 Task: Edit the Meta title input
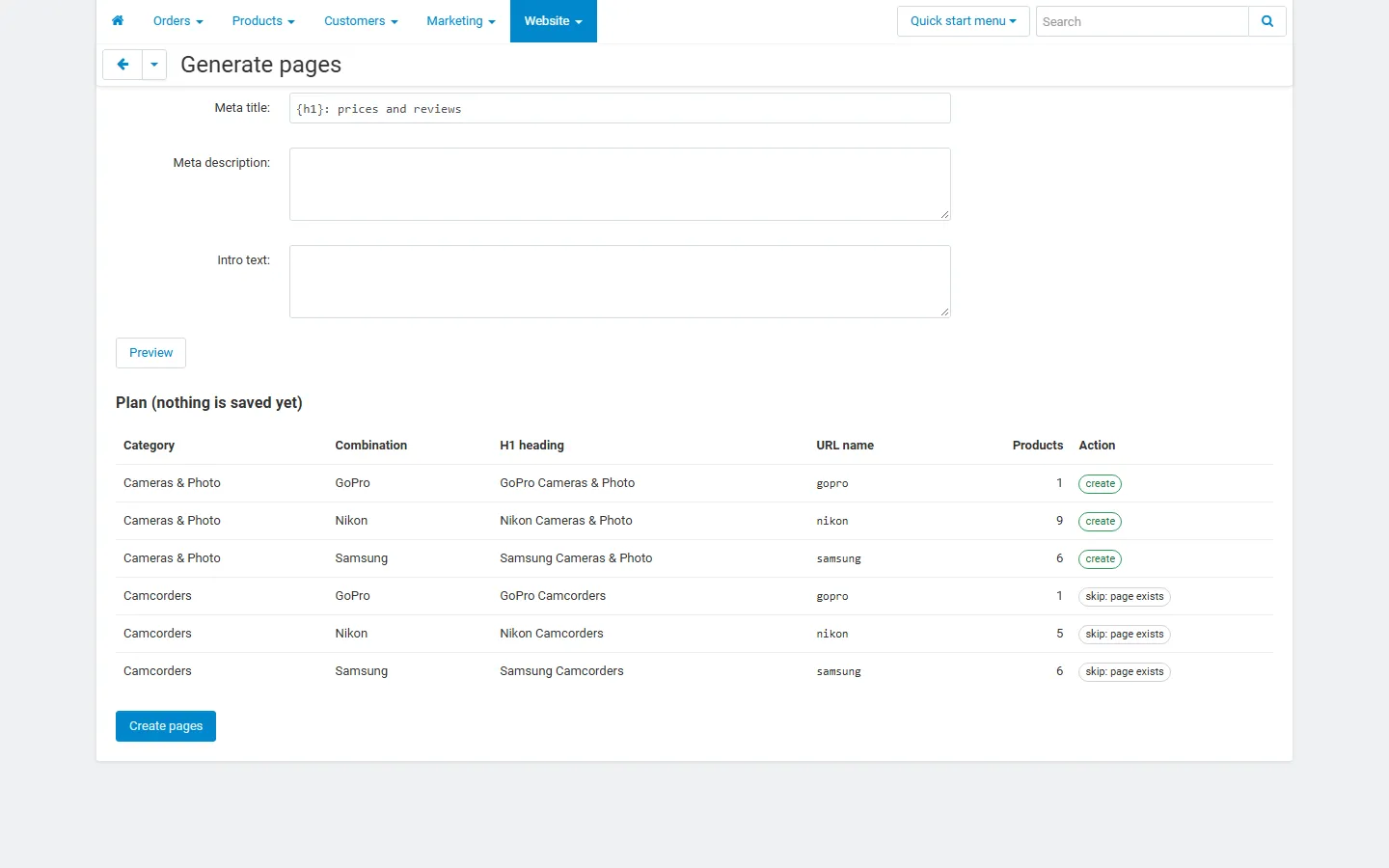pyautogui.click(x=620, y=108)
